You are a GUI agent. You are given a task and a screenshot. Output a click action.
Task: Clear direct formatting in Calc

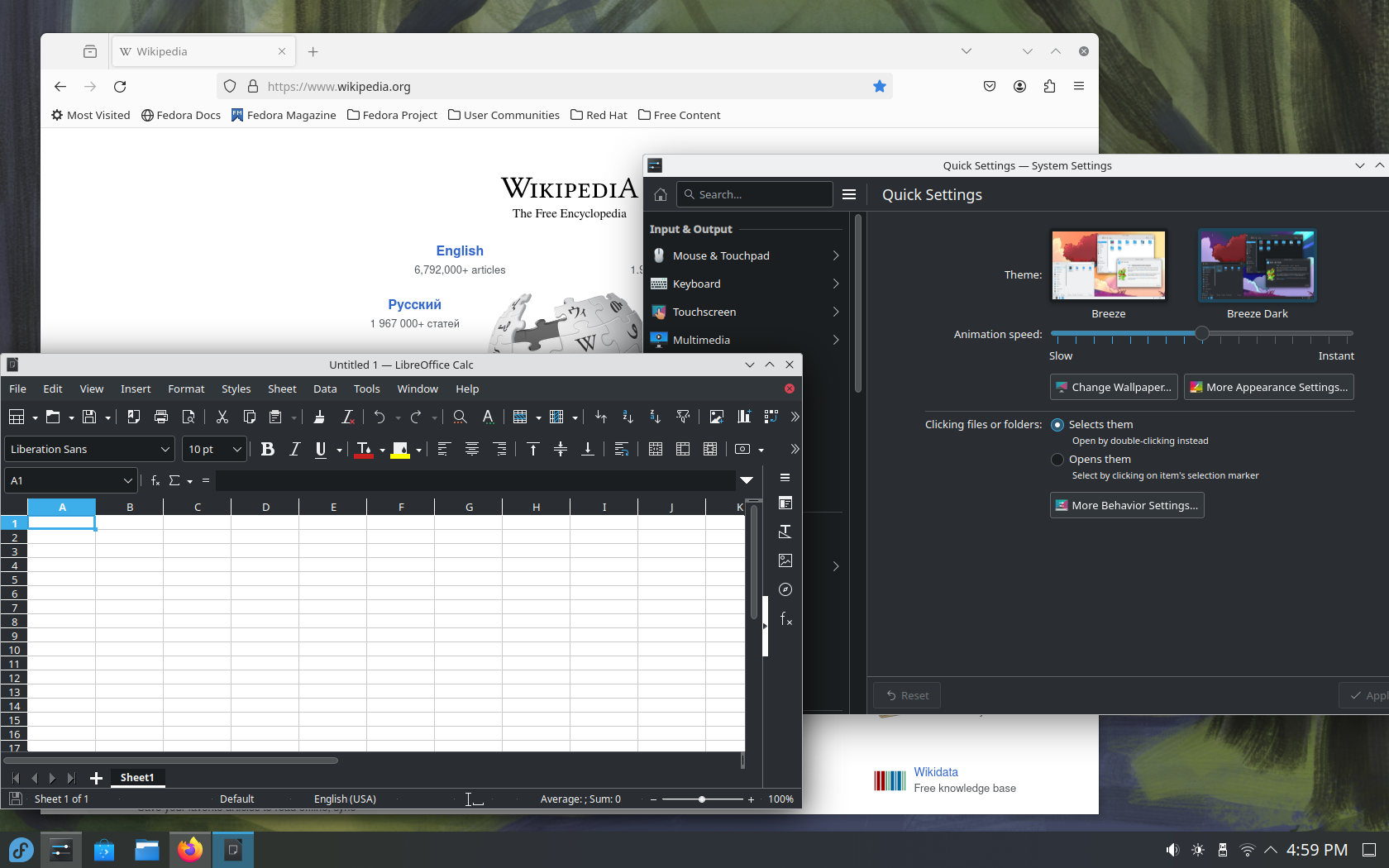(x=348, y=417)
